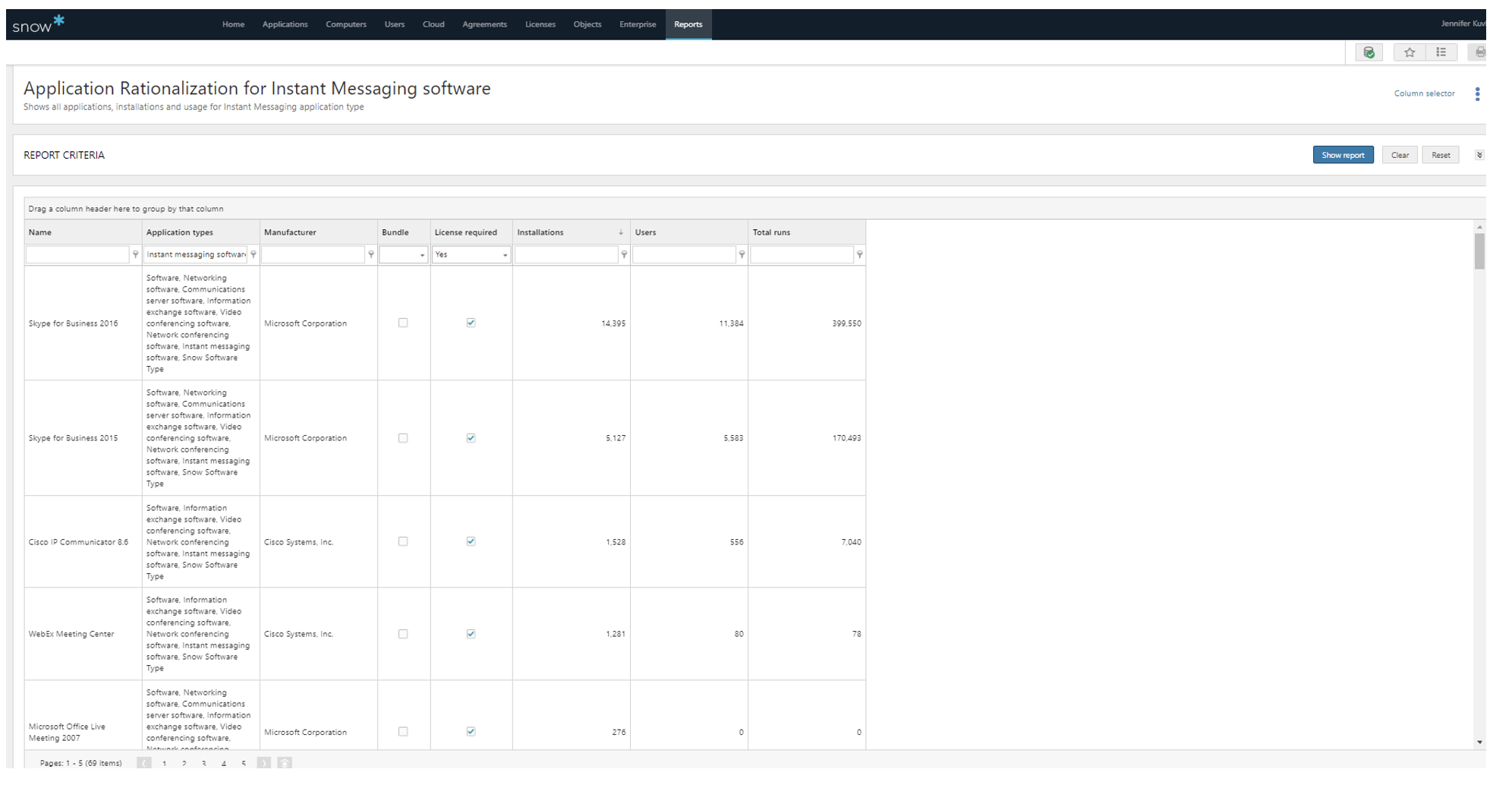The height and width of the screenshot is (785, 1512).
Task: Go to page 2 of results
Action: tap(184, 763)
